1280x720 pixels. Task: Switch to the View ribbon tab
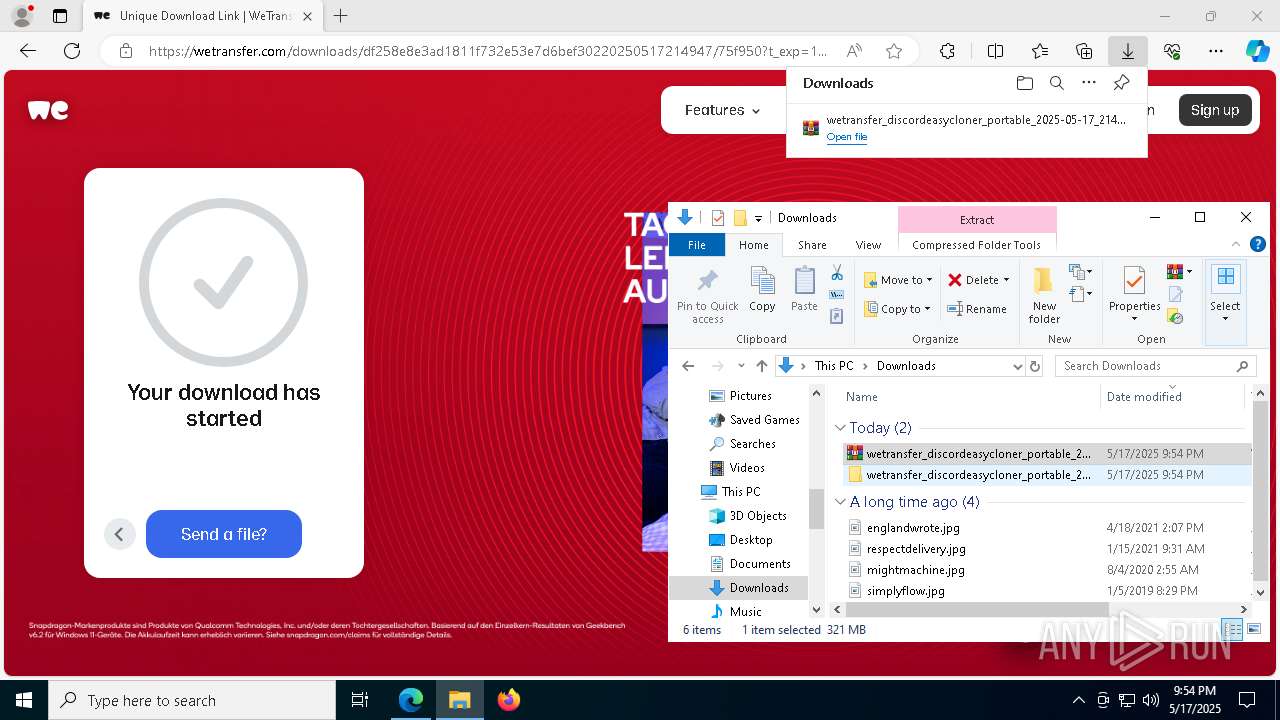(868, 244)
